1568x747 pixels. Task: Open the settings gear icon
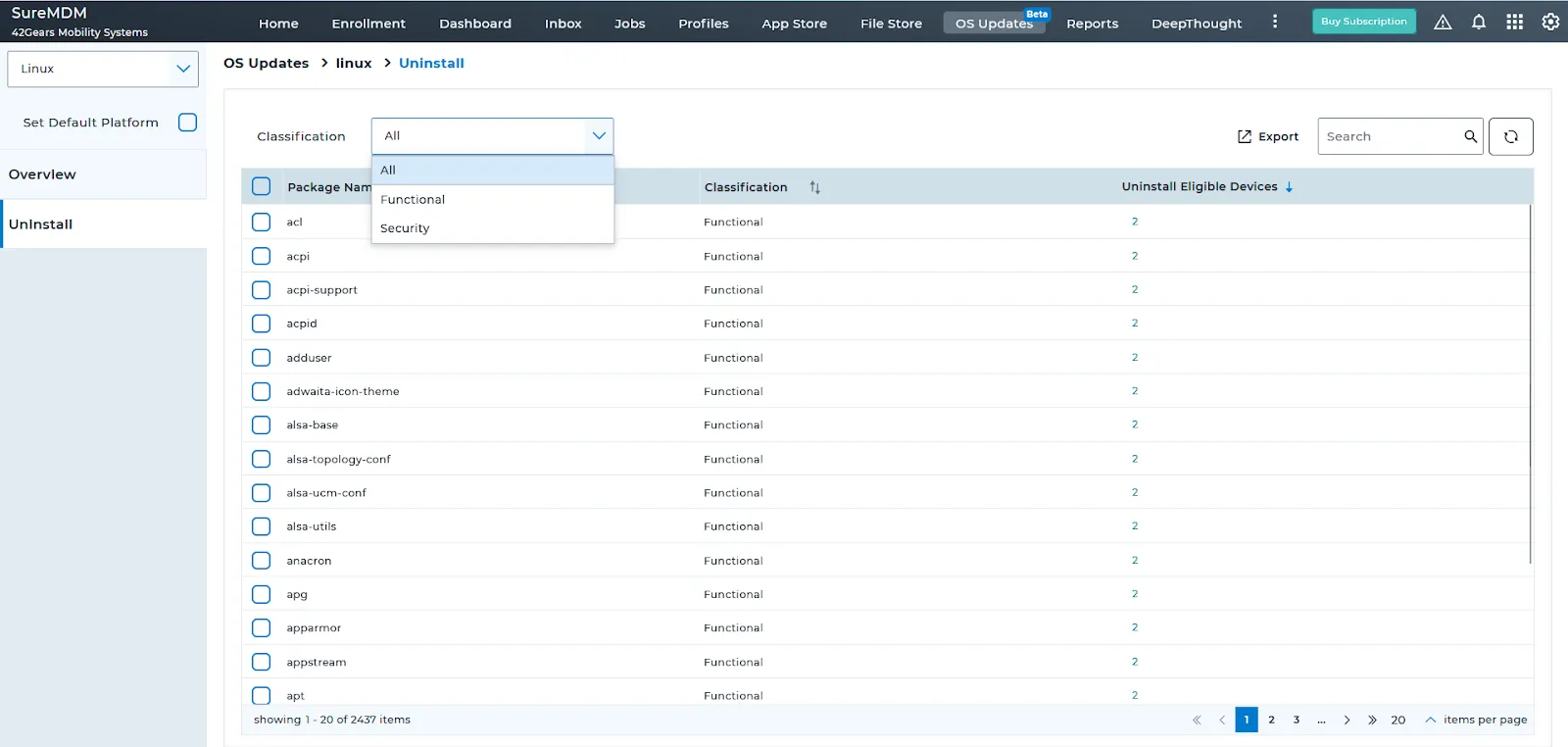pos(1550,22)
